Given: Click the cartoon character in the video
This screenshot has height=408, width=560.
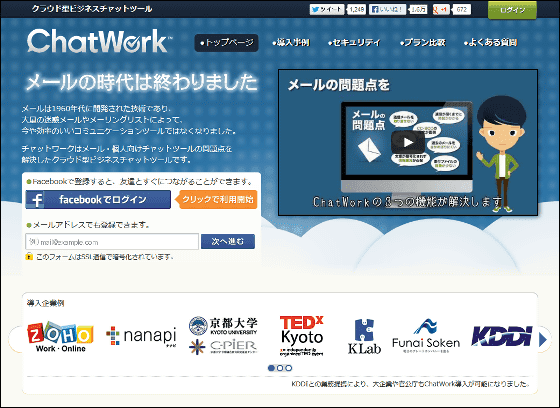Looking at the screenshot, I should [502, 154].
